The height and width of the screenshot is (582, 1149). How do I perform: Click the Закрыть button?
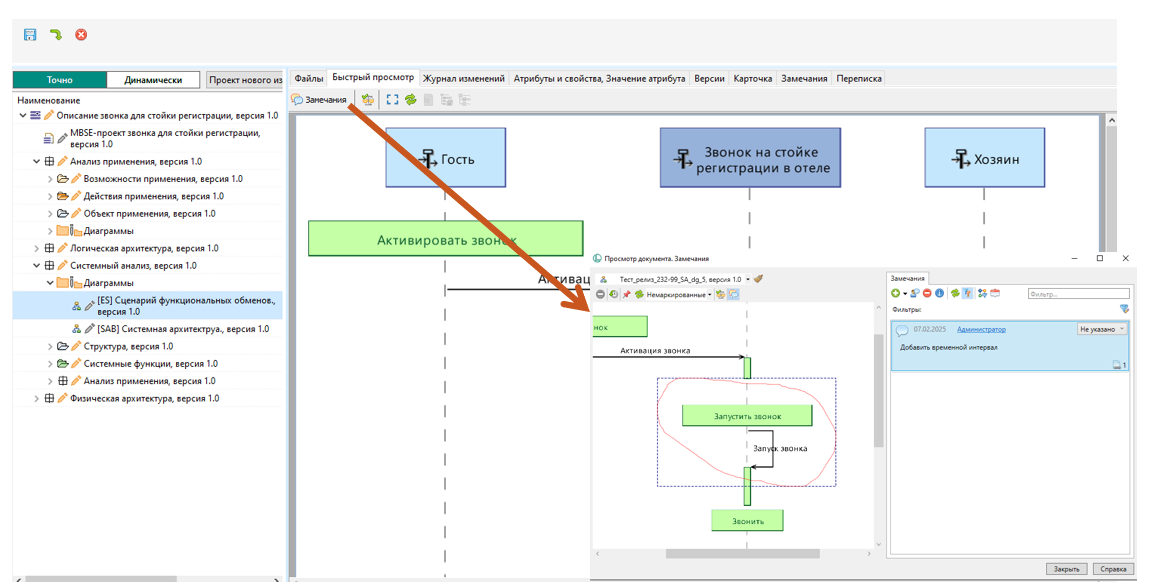tap(1066, 569)
